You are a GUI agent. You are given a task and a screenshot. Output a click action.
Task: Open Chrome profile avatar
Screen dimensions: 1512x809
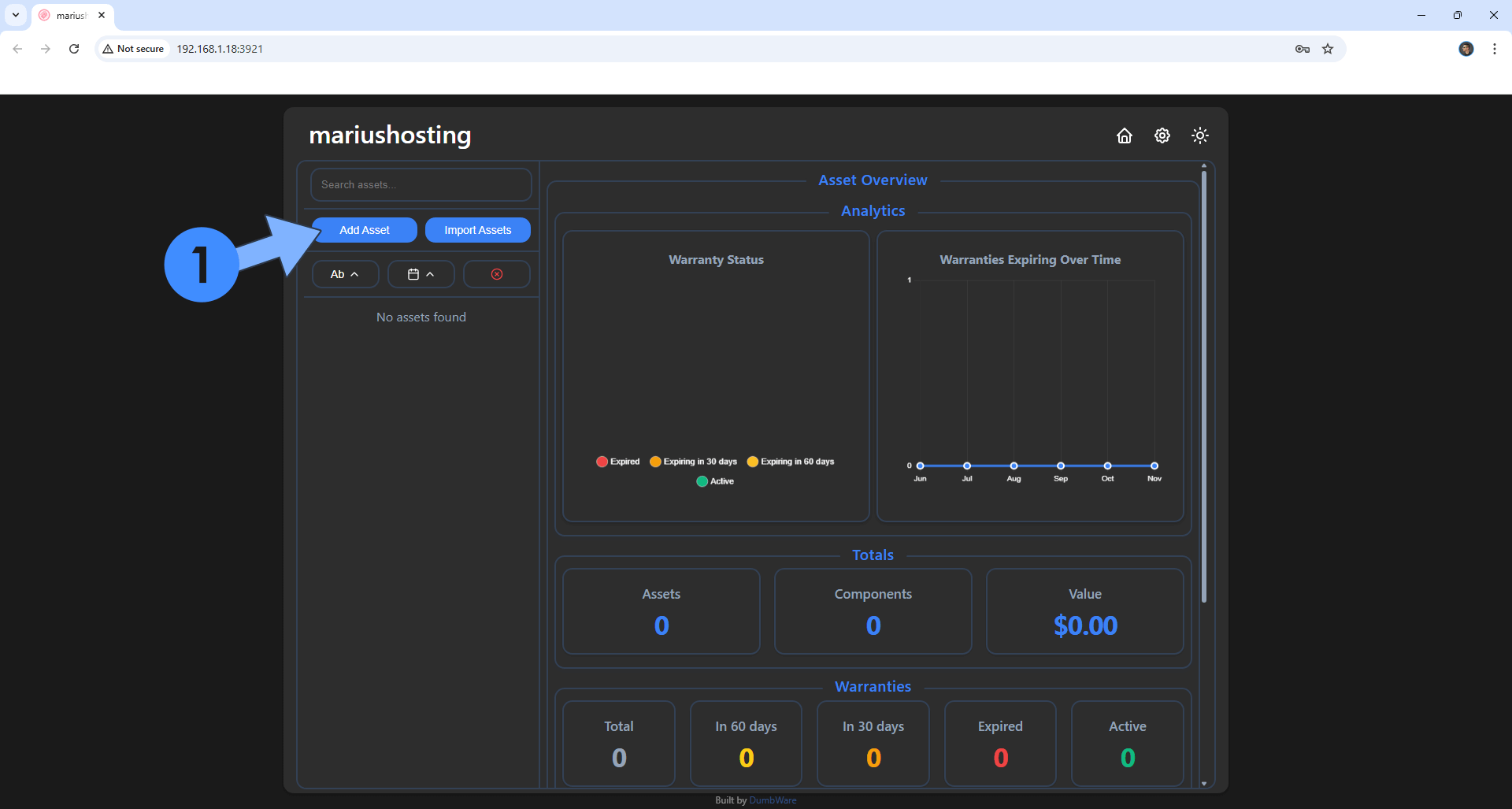point(1466,49)
